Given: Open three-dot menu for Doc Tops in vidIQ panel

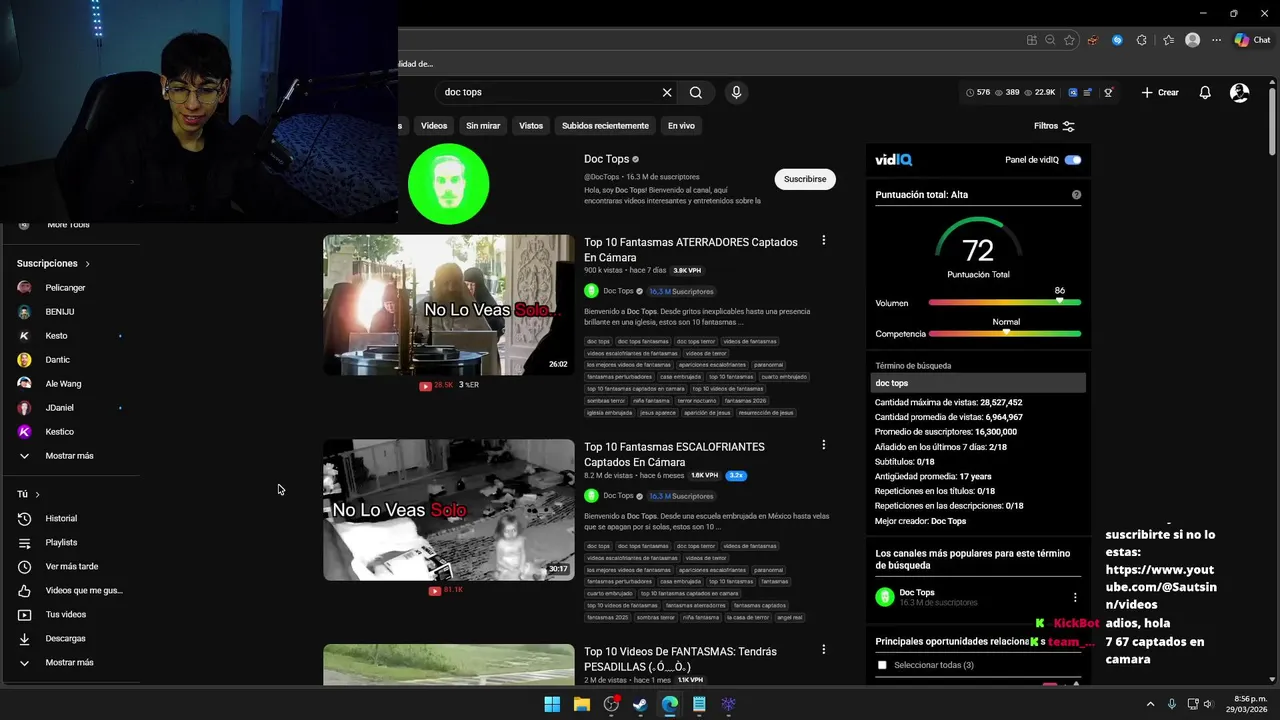Looking at the screenshot, I should coord(1075,597).
